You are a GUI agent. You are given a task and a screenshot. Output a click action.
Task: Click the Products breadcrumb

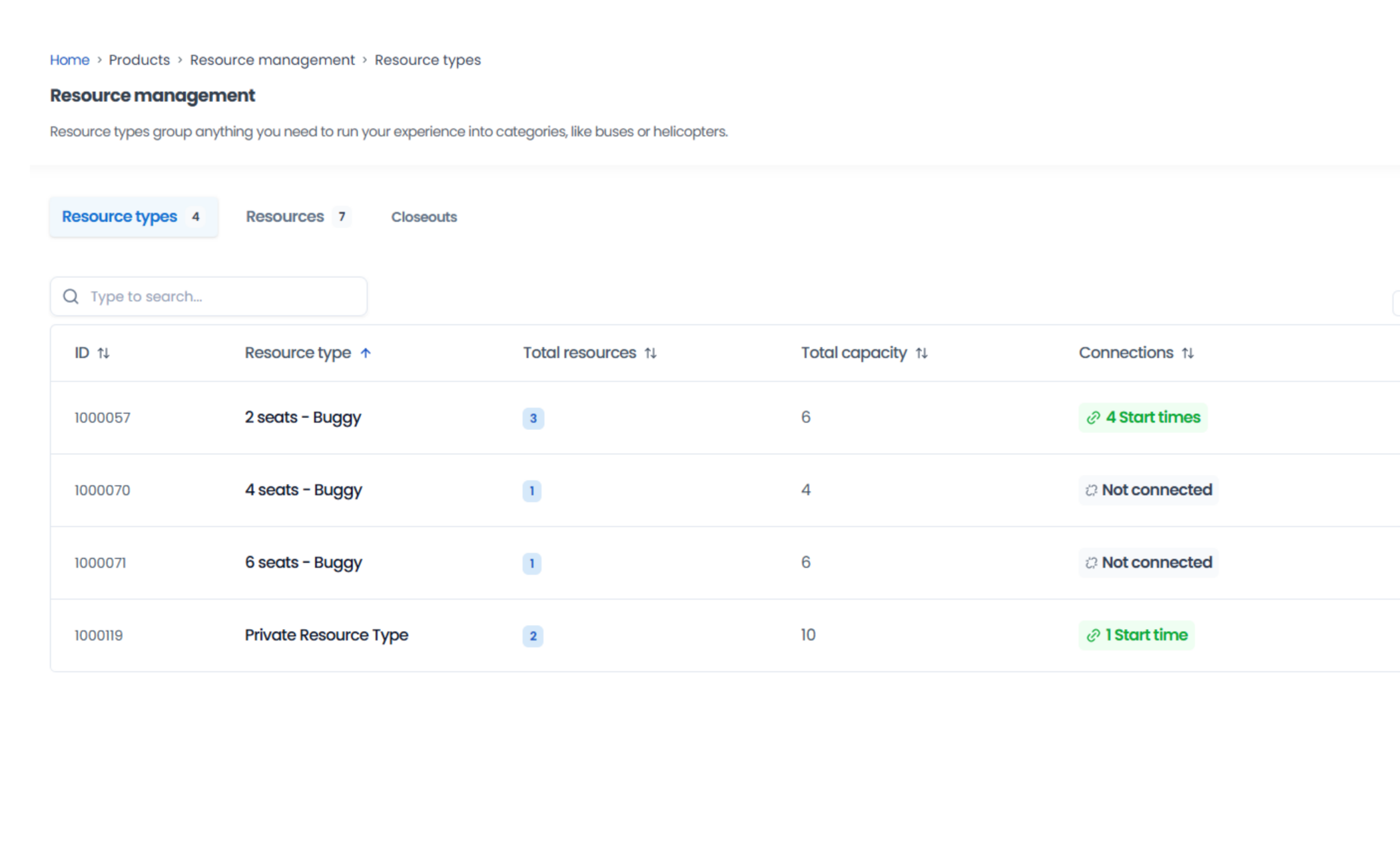coord(139,60)
